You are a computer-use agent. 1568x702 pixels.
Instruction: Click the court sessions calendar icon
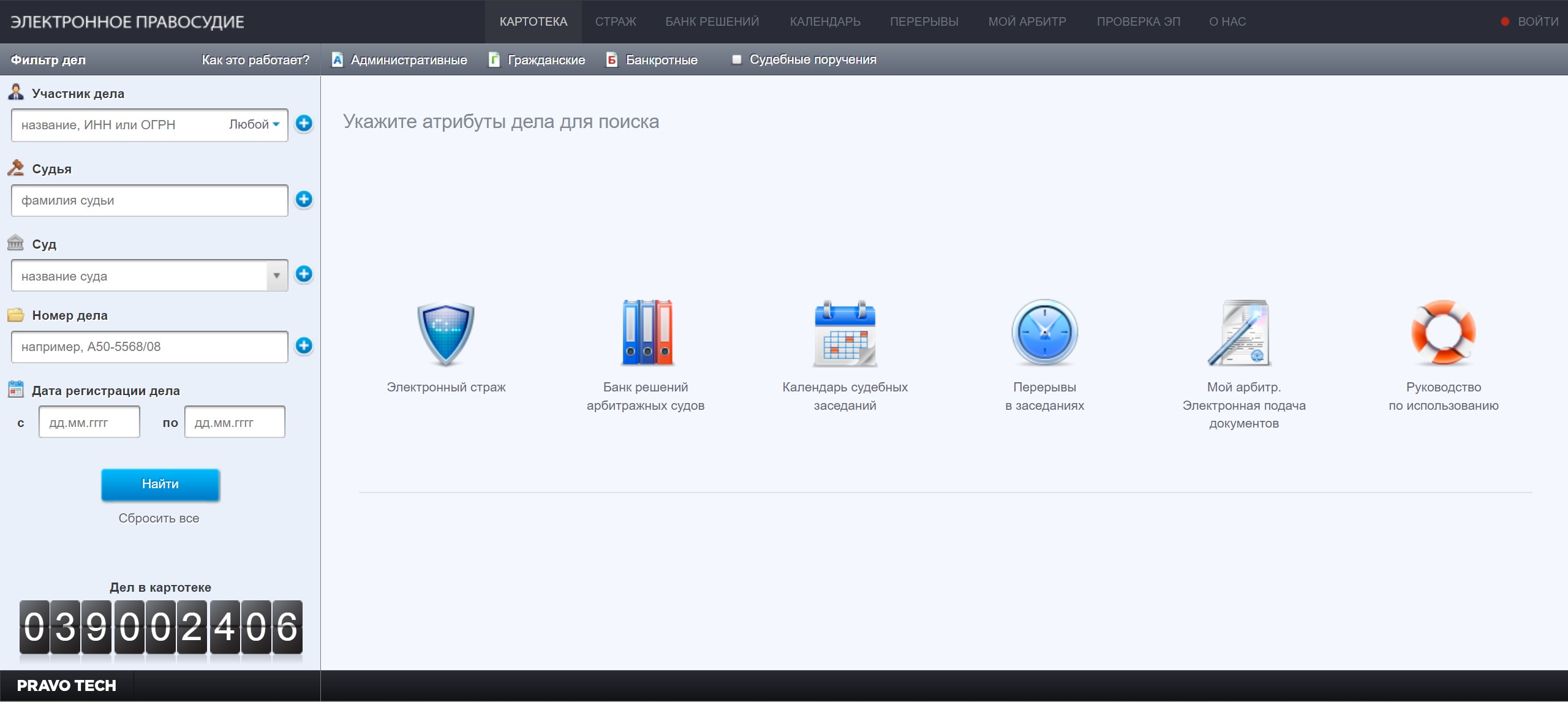845,333
